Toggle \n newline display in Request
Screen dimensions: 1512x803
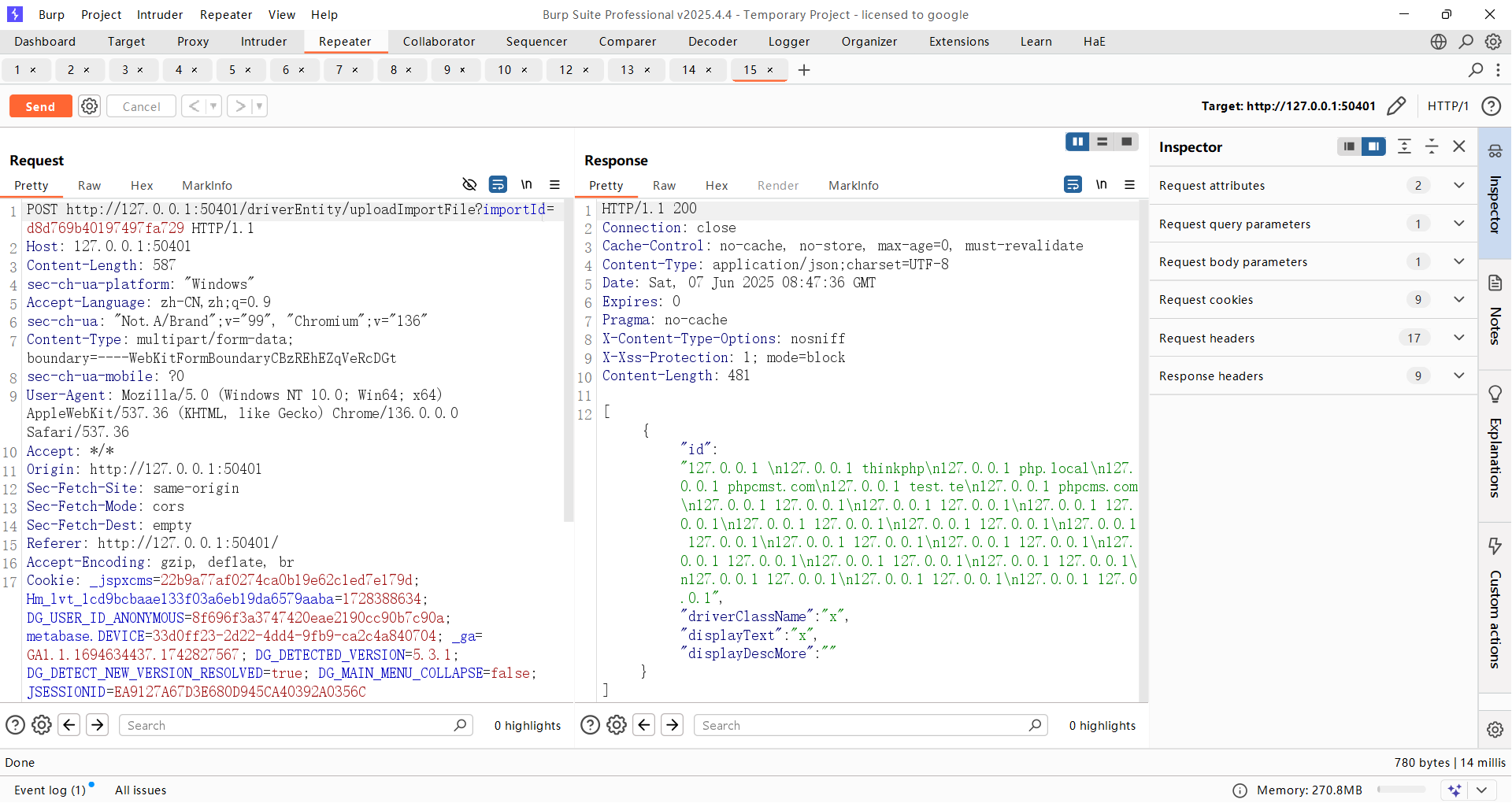[x=526, y=184]
